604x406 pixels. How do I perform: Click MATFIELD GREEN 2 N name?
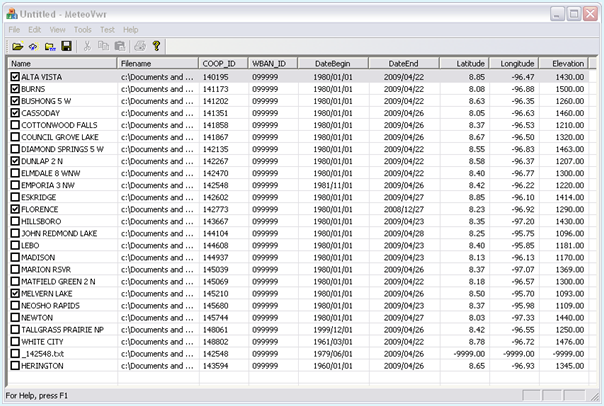58,282
